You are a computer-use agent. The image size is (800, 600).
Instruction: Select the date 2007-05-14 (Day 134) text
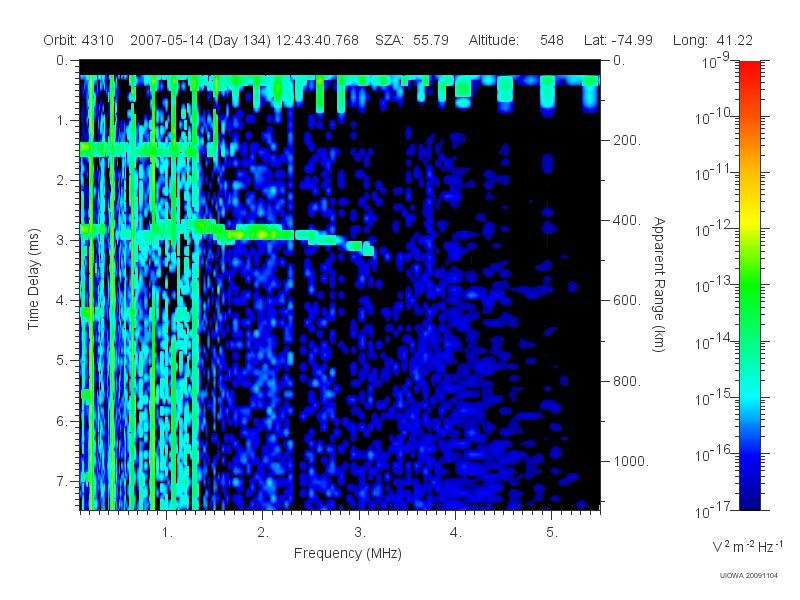[201, 40]
